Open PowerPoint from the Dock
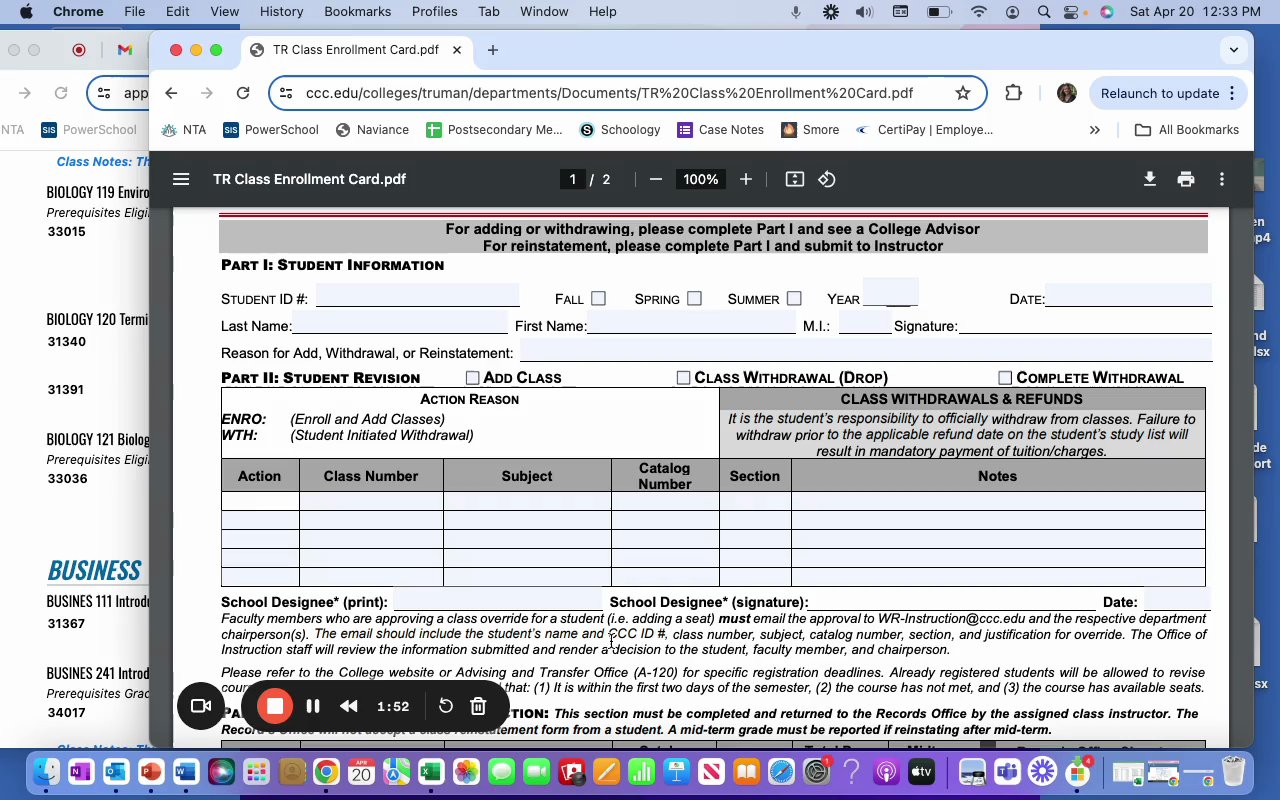The image size is (1280, 800). coord(151,772)
